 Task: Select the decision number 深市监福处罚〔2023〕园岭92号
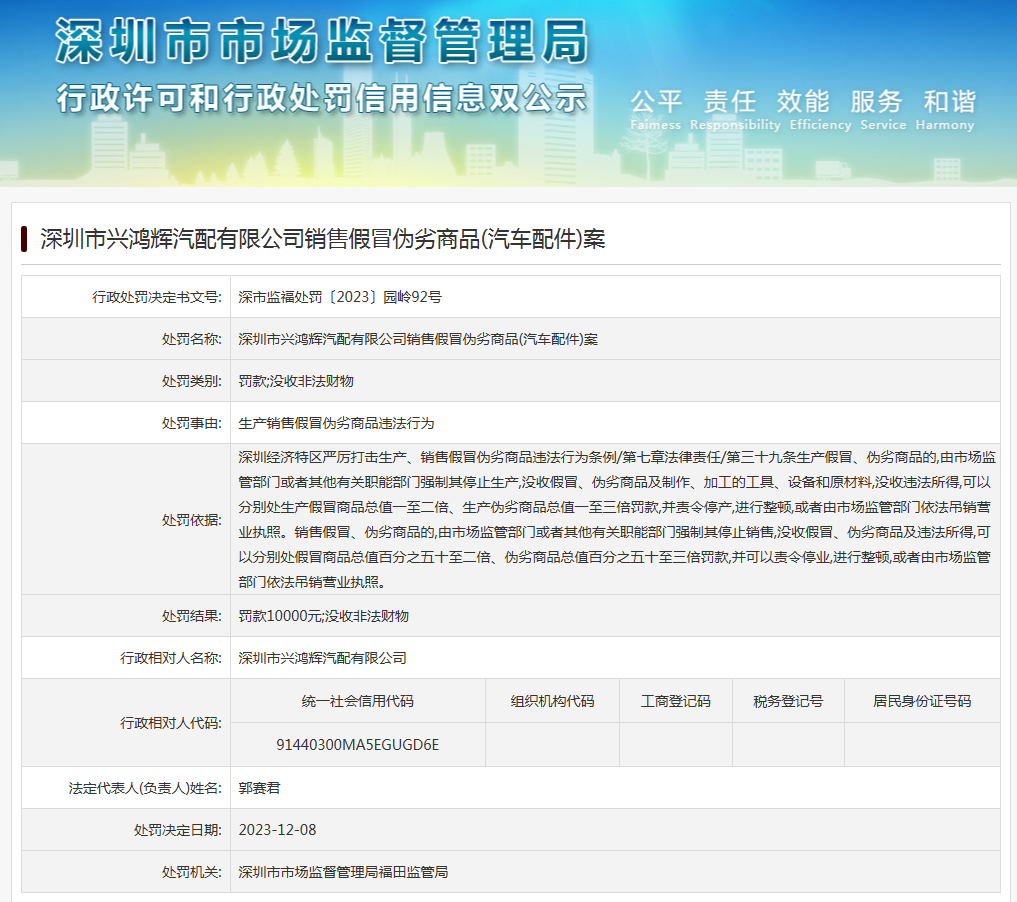tap(340, 297)
